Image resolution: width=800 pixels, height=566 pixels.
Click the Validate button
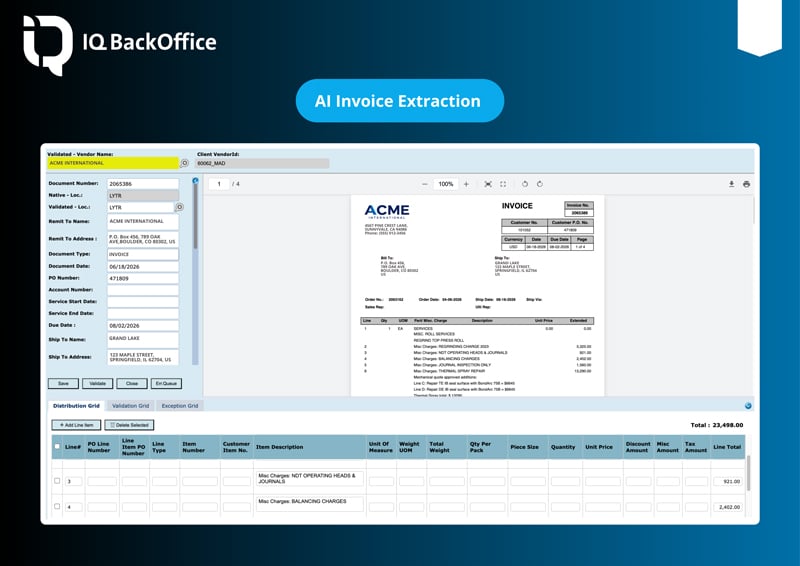click(97, 383)
